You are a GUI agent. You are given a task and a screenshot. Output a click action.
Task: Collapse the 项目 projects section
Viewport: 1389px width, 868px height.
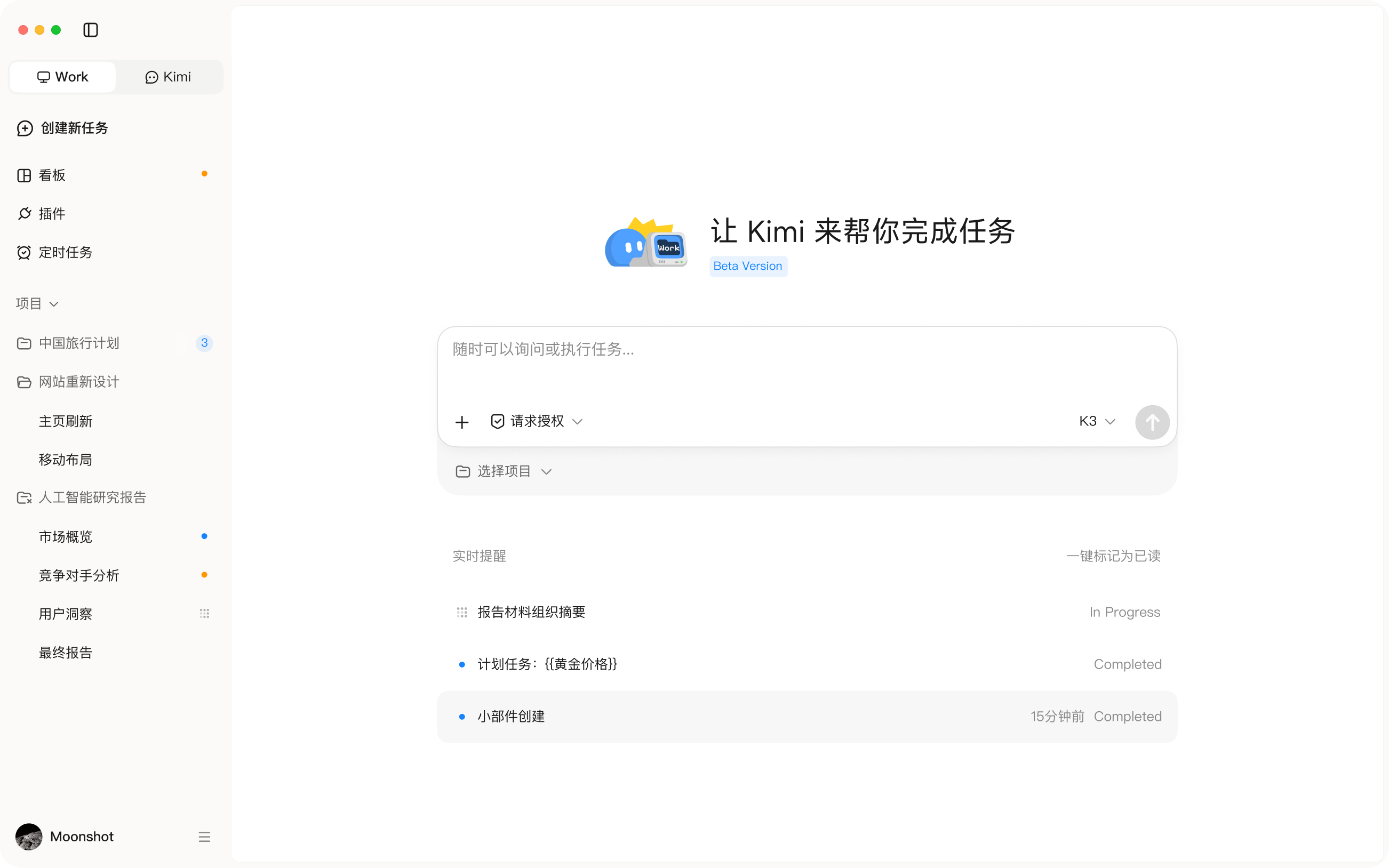coord(37,304)
